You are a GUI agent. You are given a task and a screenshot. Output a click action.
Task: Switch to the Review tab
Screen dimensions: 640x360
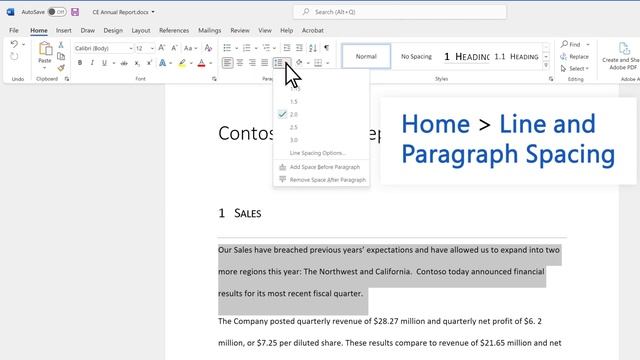240,30
